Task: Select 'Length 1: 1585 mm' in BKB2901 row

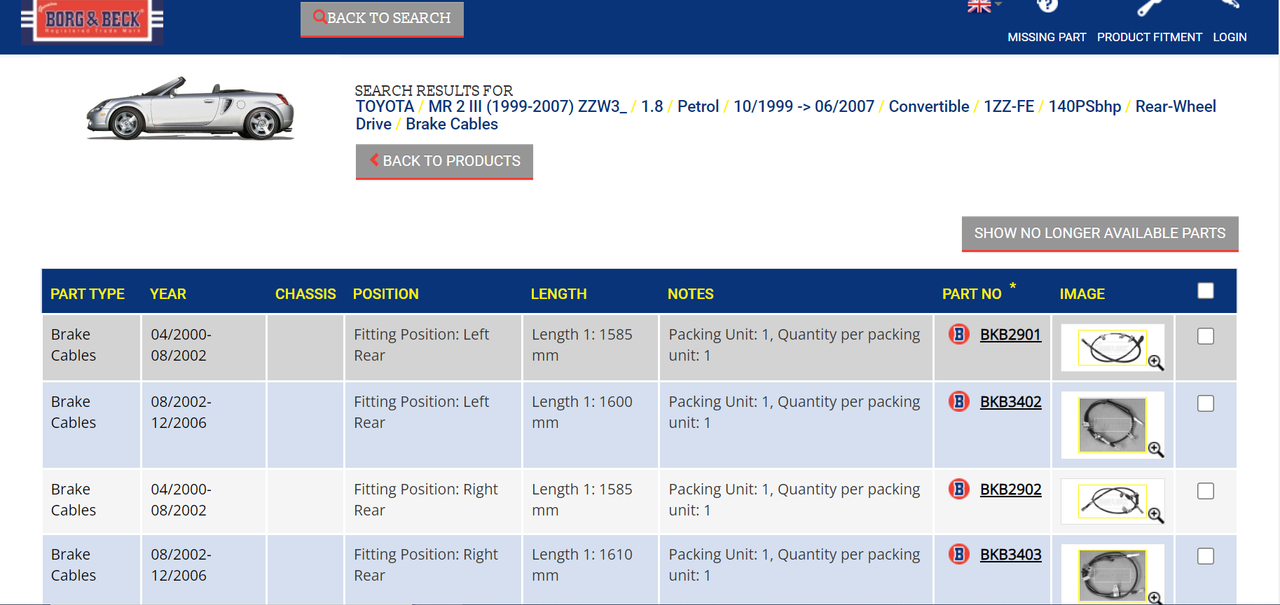Action: [582, 345]
